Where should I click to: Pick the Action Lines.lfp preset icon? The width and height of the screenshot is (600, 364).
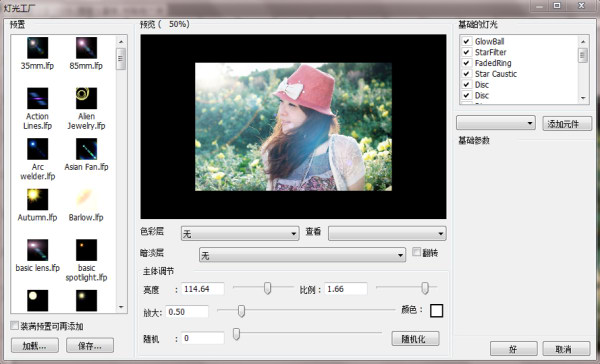(38, 98)
